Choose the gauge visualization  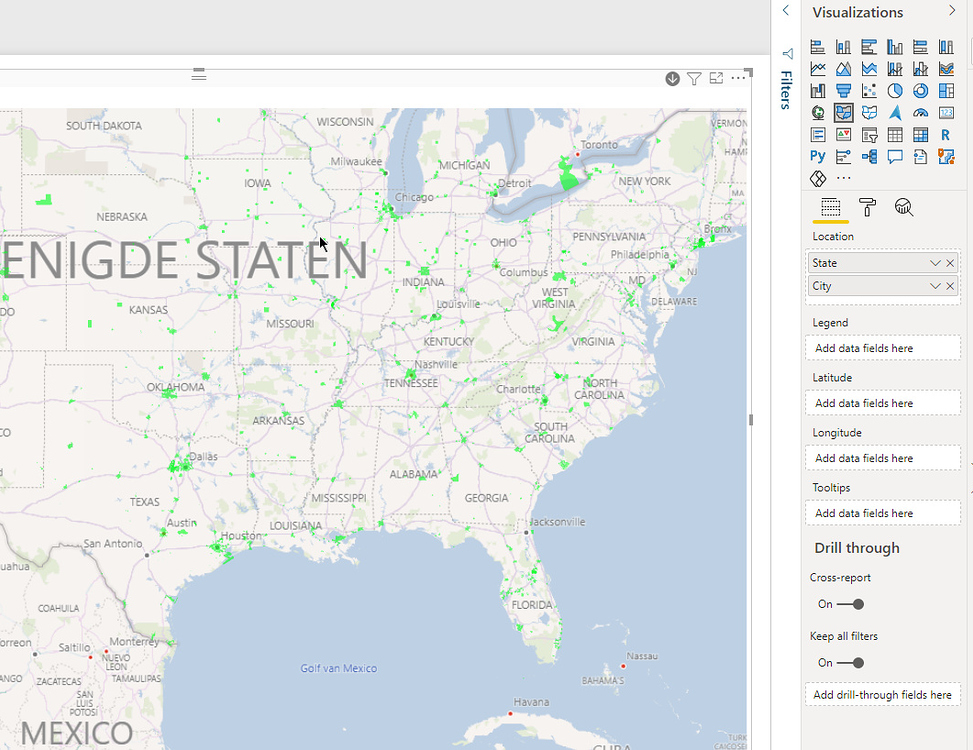click(x=920, y=112)
